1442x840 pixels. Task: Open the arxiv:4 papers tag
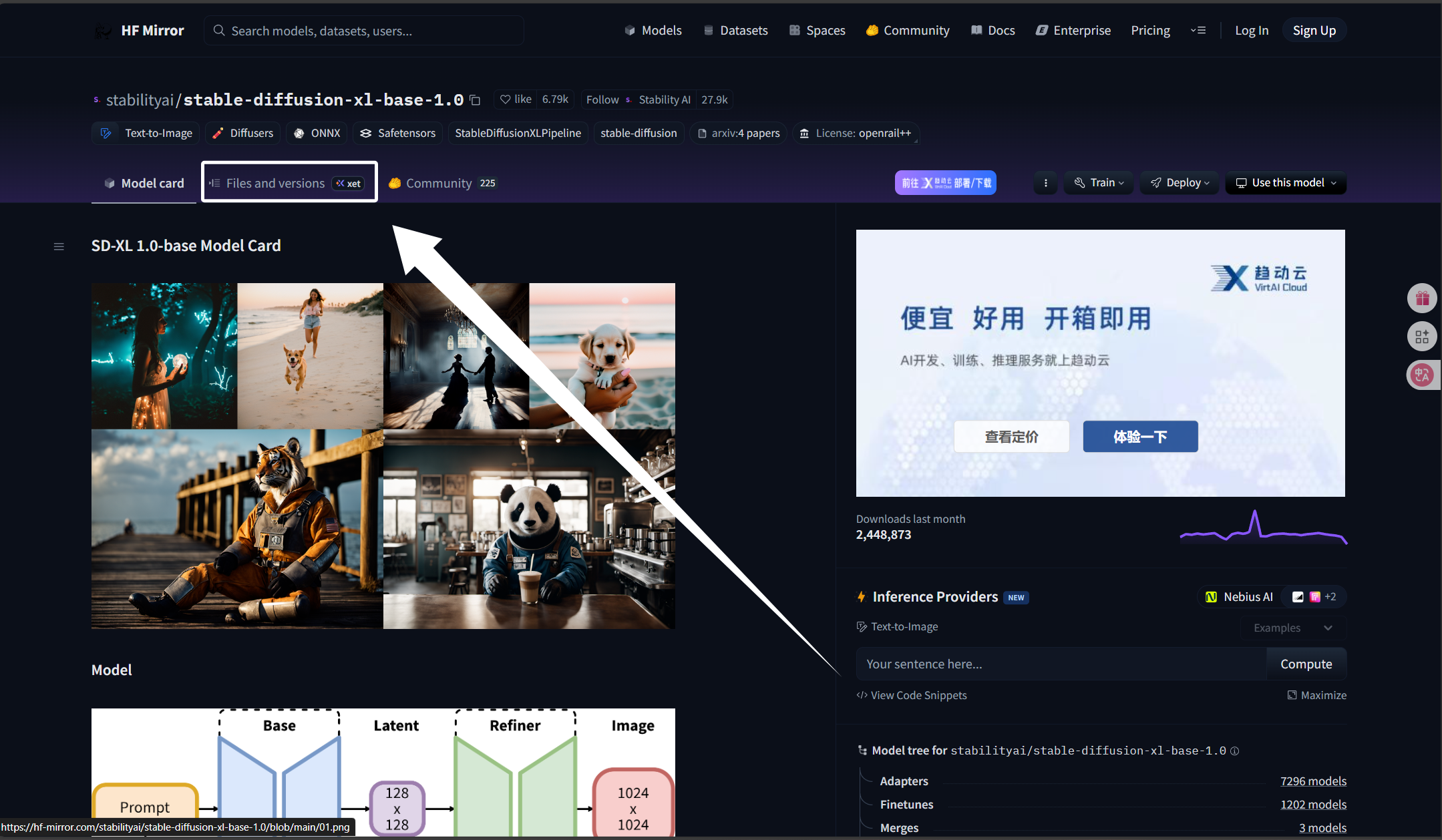coord(739,133)
